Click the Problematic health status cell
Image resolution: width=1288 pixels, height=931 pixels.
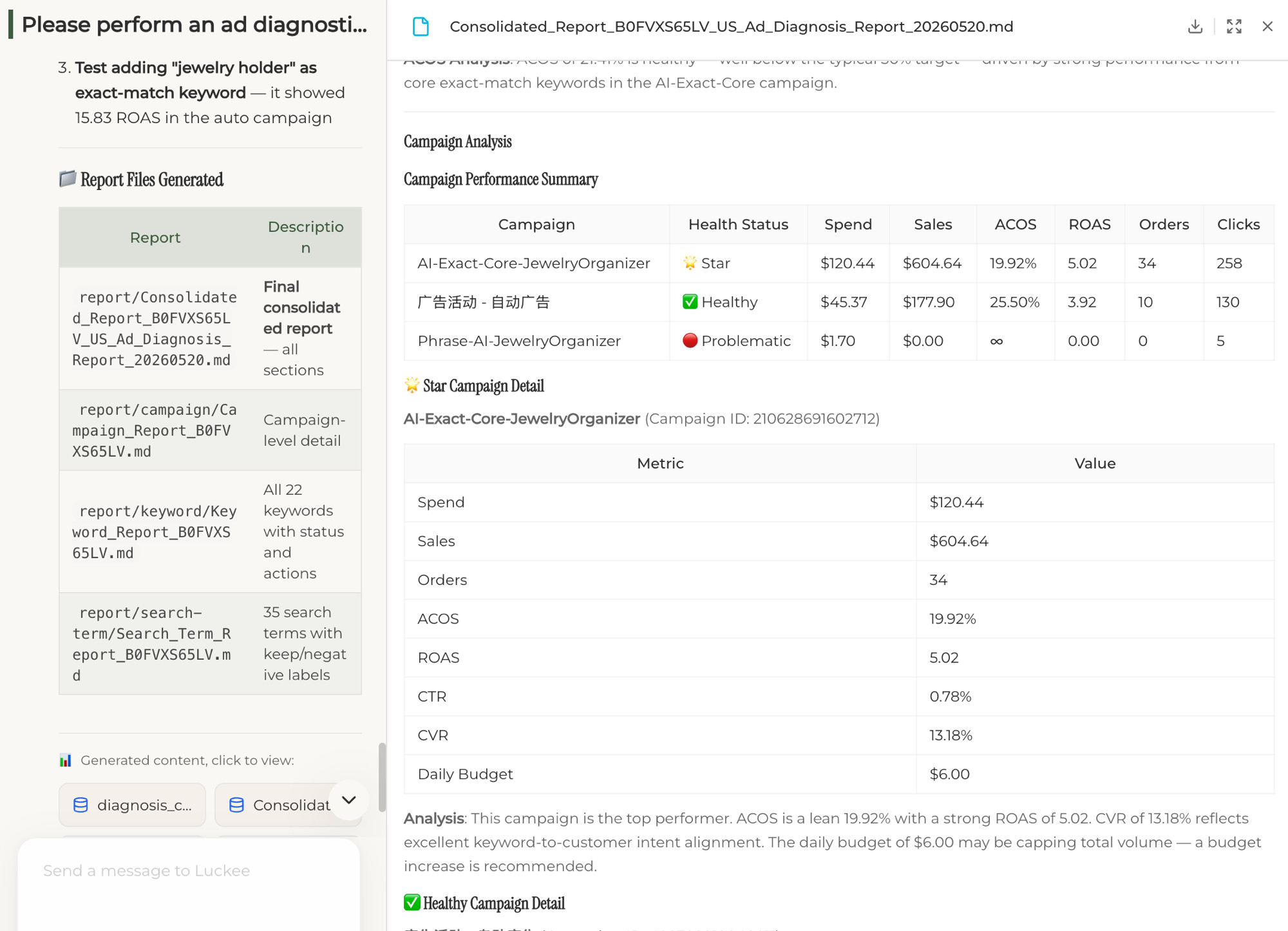pyautogui.click(x=738, y=341)
